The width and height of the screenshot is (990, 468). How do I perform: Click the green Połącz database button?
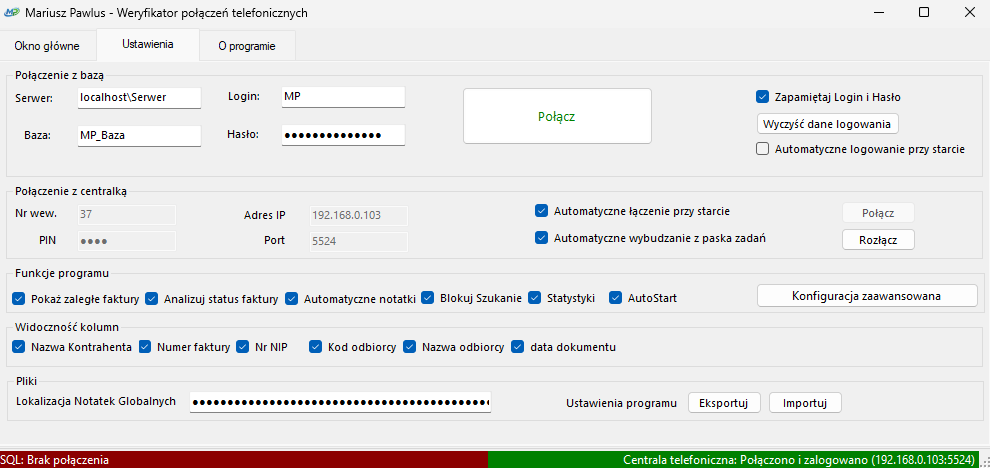click(x=556, y=116)
